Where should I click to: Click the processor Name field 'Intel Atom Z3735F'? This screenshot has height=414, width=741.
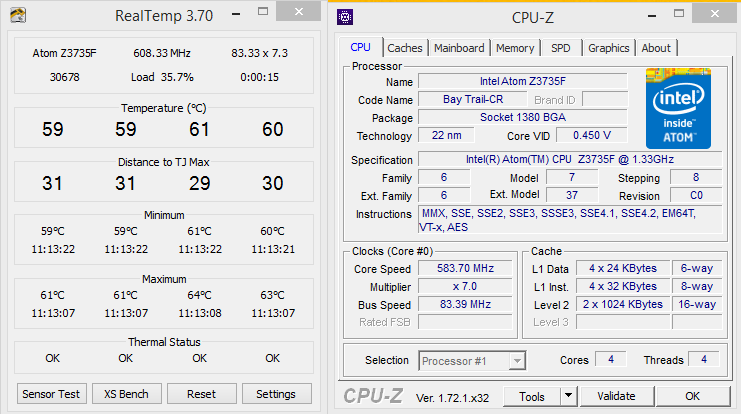(523, 81)
